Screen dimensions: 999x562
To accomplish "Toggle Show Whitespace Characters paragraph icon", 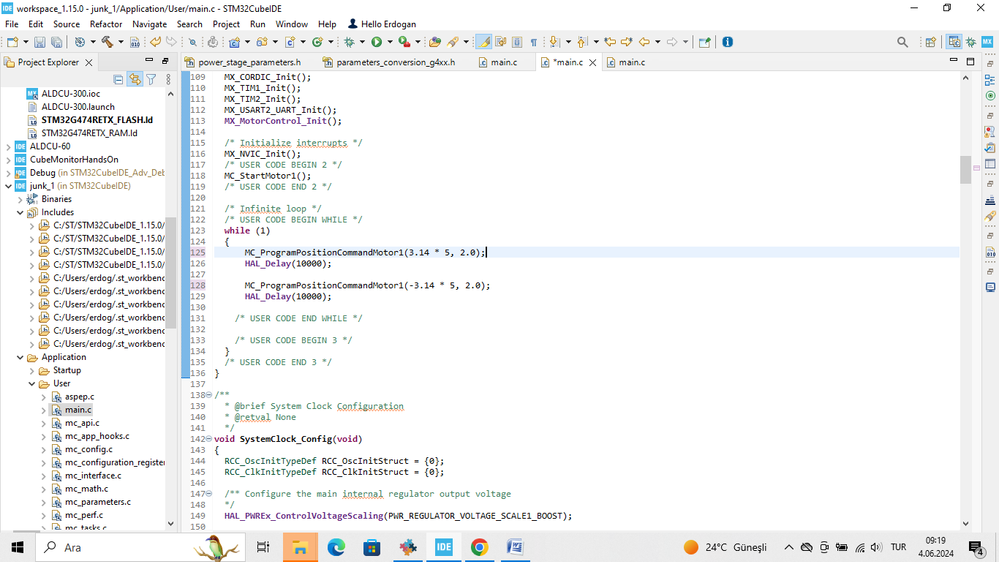I will 533,42.
